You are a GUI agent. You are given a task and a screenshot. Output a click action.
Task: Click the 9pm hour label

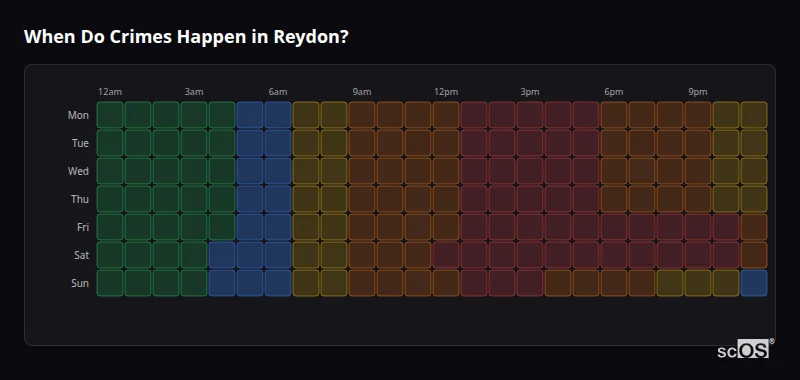click(697, 92)
